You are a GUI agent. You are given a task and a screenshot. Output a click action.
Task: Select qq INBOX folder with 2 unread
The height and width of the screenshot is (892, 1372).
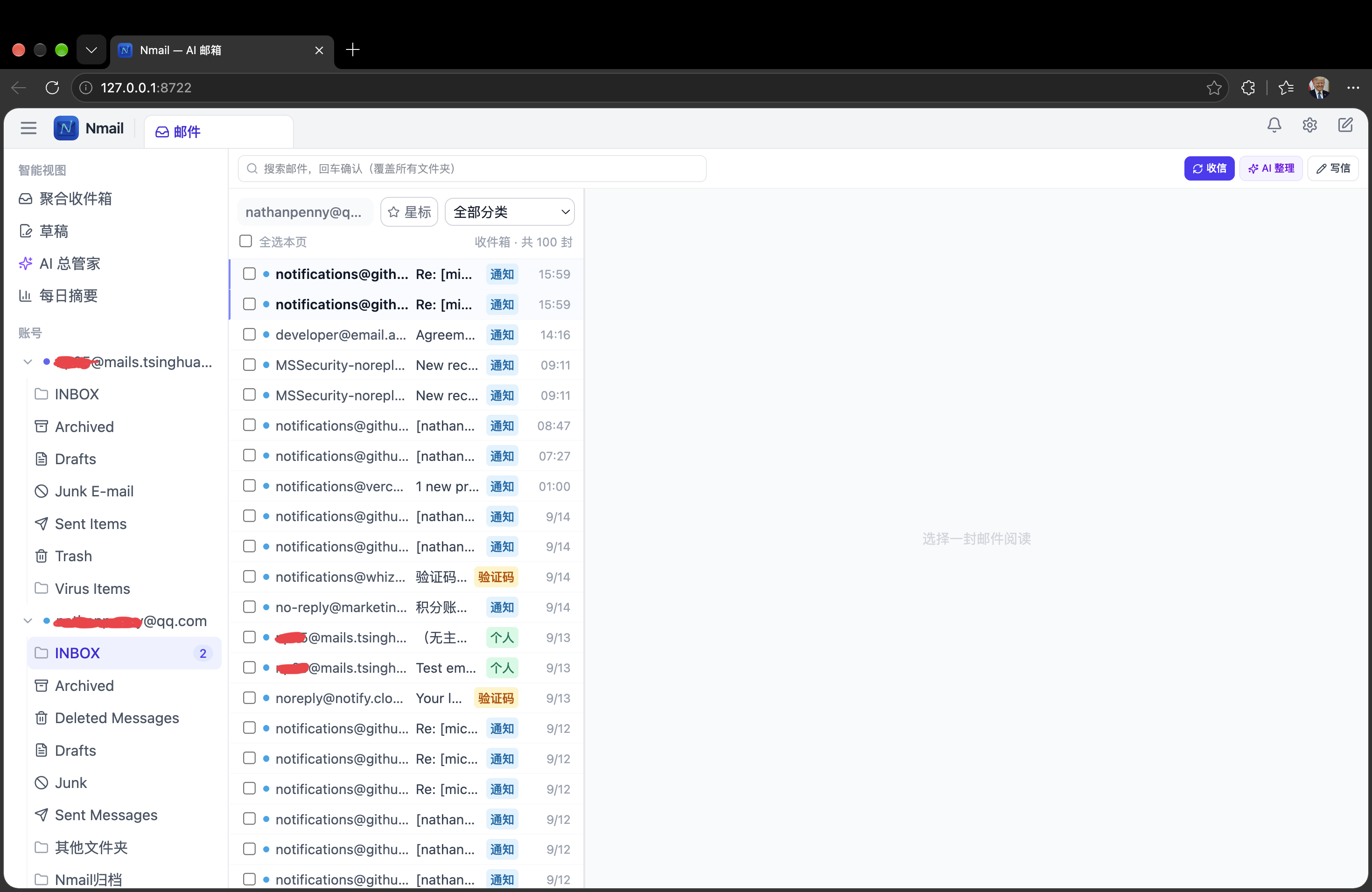pyautogui.click(x=124, y=653)
